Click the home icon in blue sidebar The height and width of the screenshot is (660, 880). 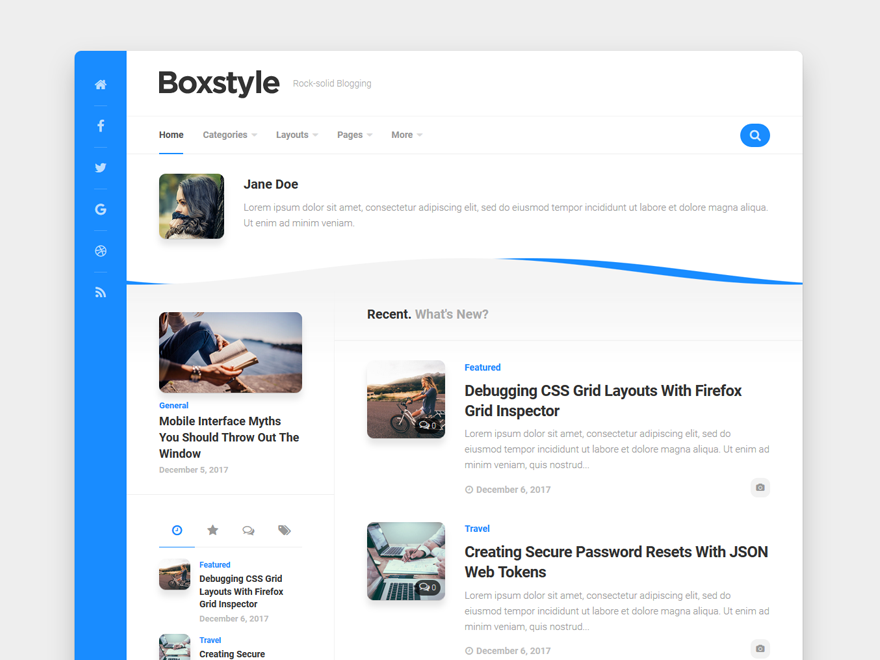coord(100,85)
